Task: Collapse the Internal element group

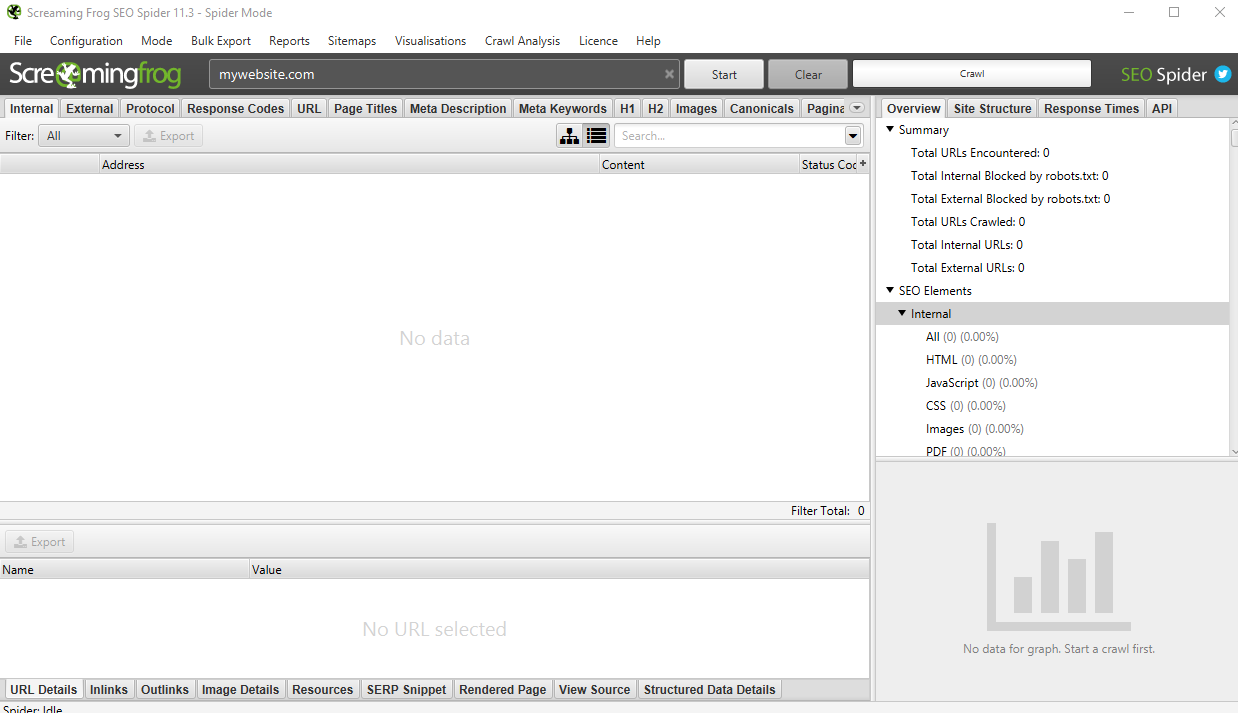Action: pyautogui.click(x=902, y=313)
